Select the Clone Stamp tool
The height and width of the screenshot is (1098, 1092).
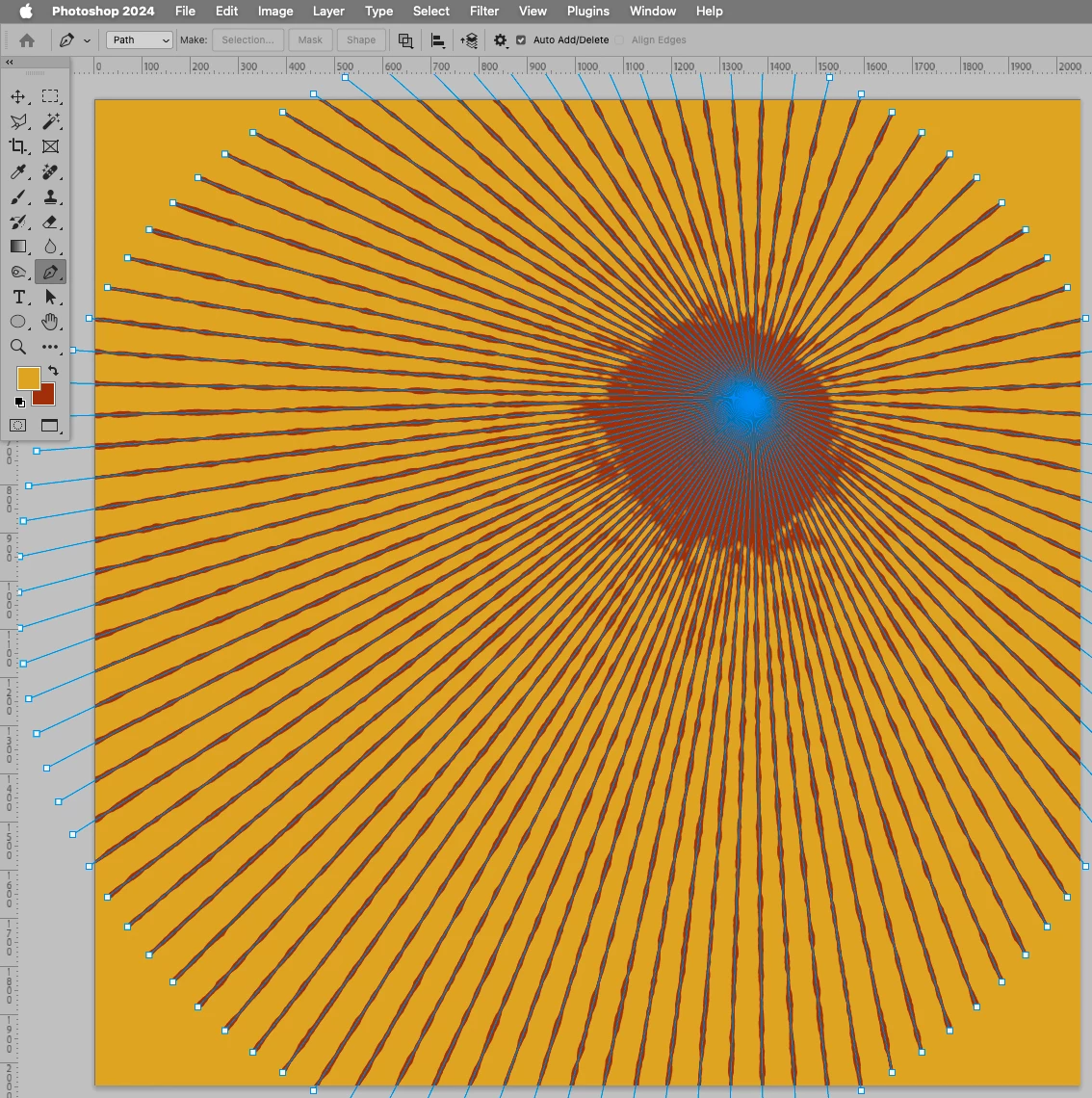[x=50, y=196]
